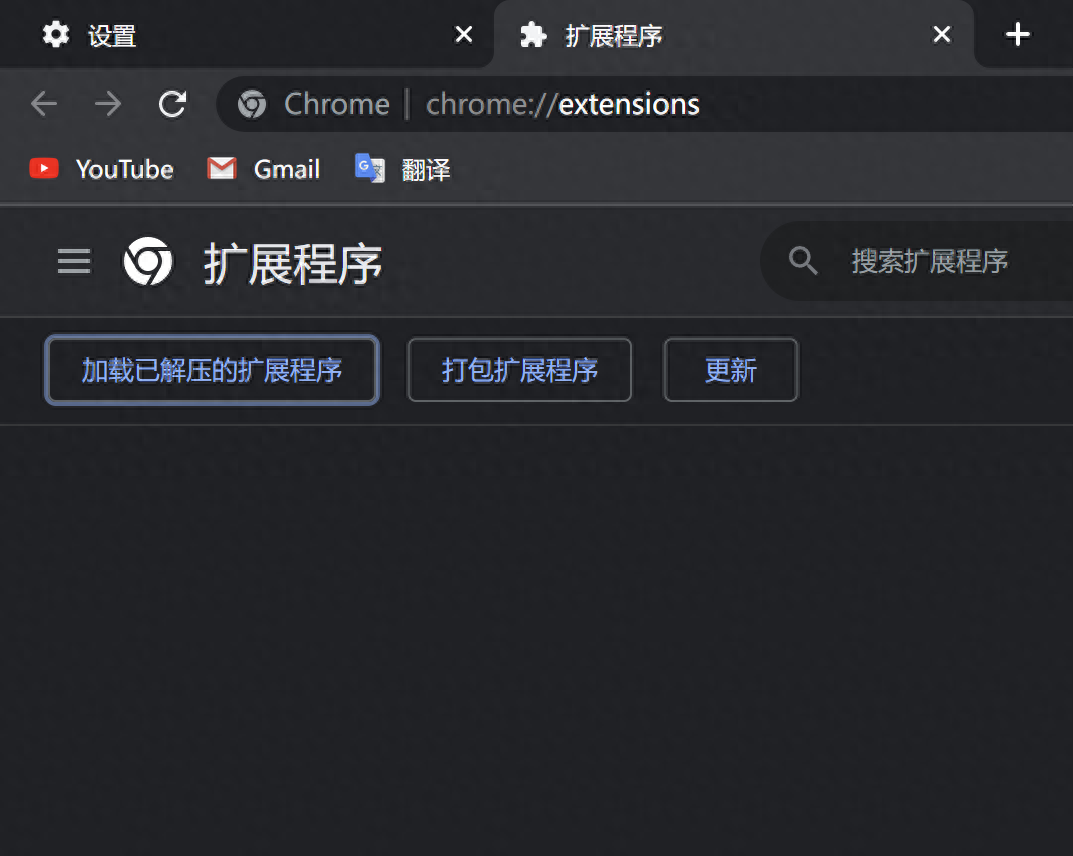Click the Chrome icon in the address bar
The width and height of the screenshot is (1073, 856).
pyautogui.click(x=251, y=103)
